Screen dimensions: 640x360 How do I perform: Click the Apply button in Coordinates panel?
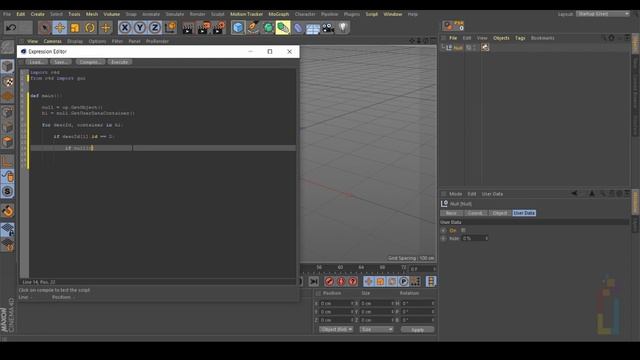(x=417, y=329)
